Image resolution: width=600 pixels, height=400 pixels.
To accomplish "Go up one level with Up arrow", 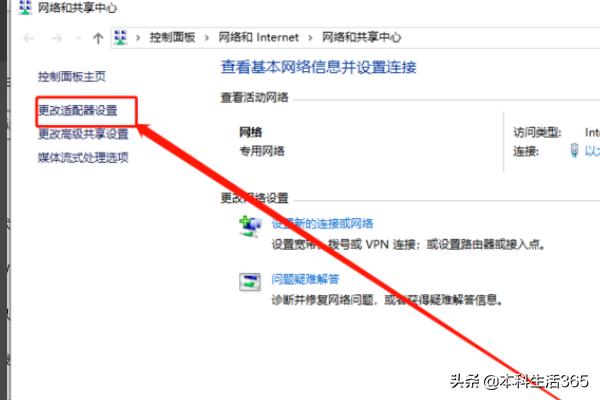I will (98, 38).
